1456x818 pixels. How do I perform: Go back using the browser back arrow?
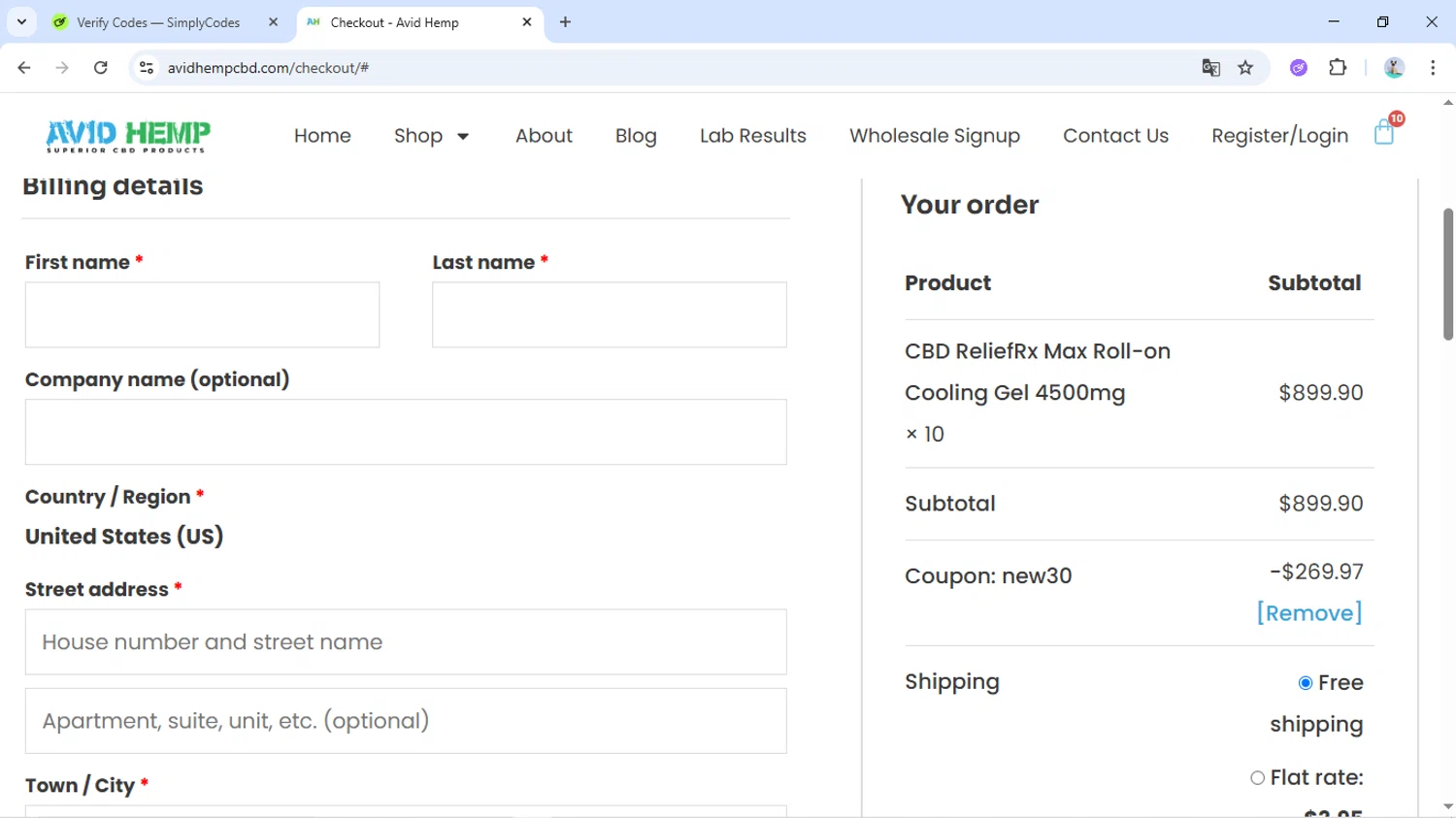point(24,68)
